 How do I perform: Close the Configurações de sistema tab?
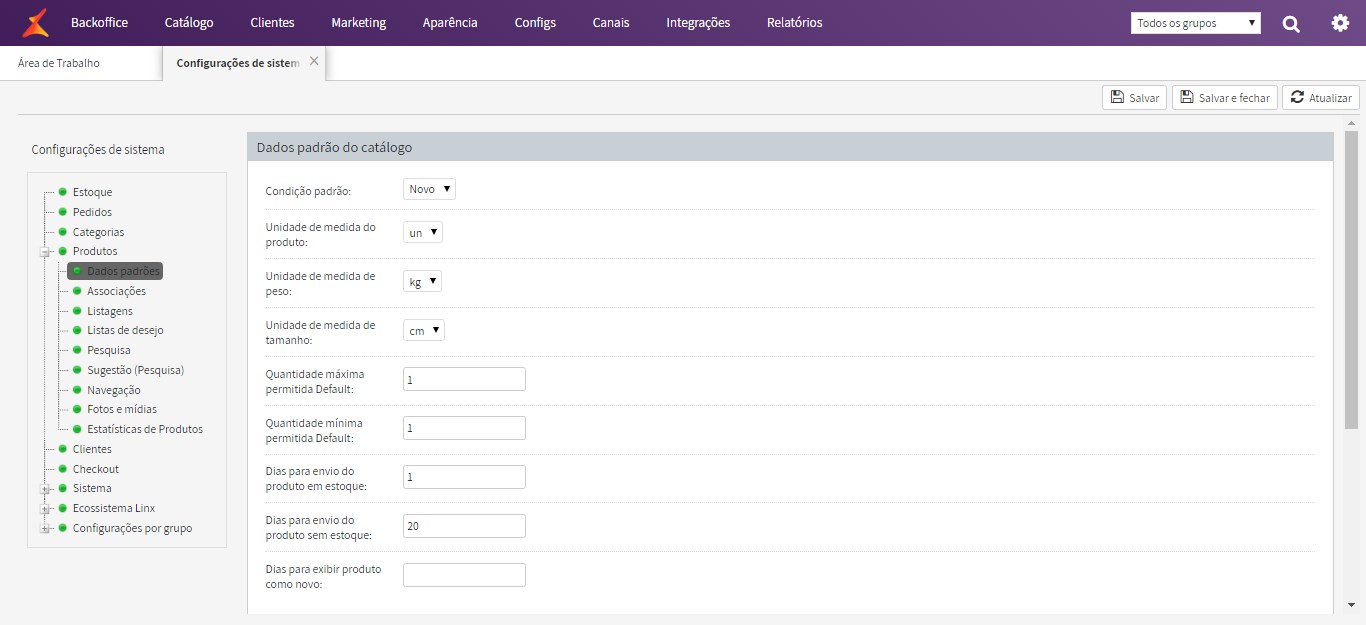[314, 61]
